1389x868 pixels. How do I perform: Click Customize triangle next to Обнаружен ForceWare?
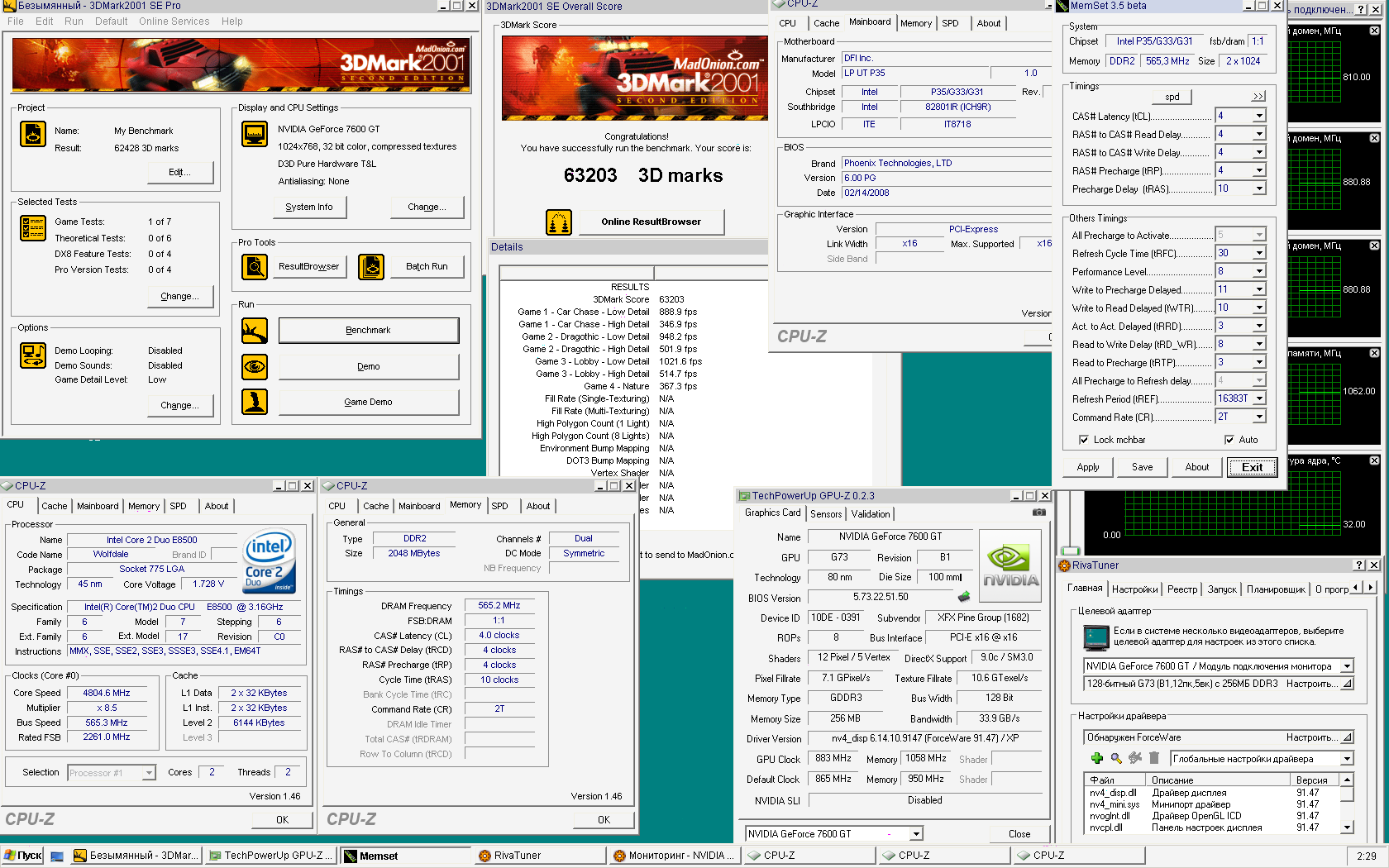[1347, 737]
